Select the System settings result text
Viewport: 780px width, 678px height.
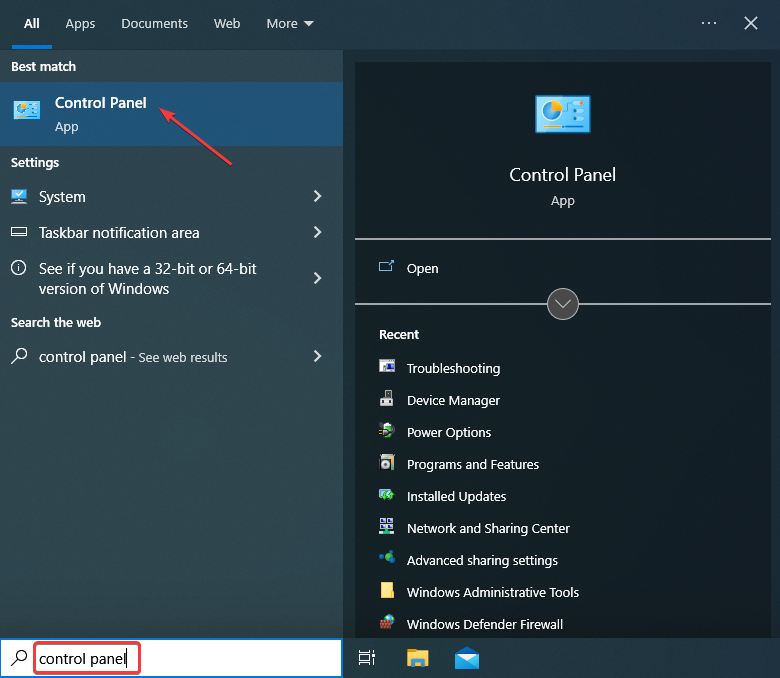(62, 196)
